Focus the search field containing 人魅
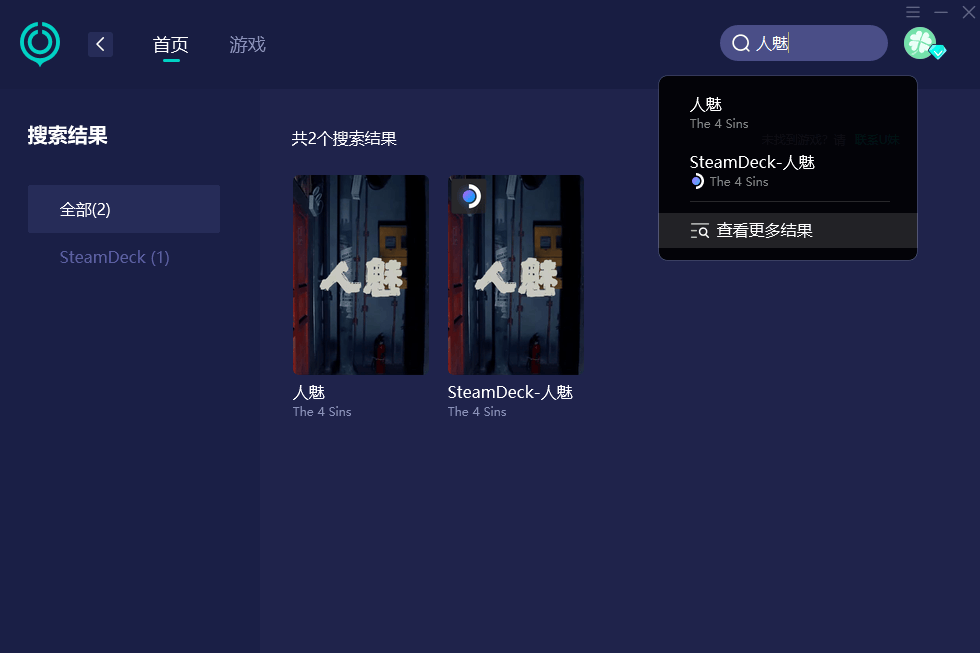This screenshot has height=653, width=980. [x=804, y=43]
